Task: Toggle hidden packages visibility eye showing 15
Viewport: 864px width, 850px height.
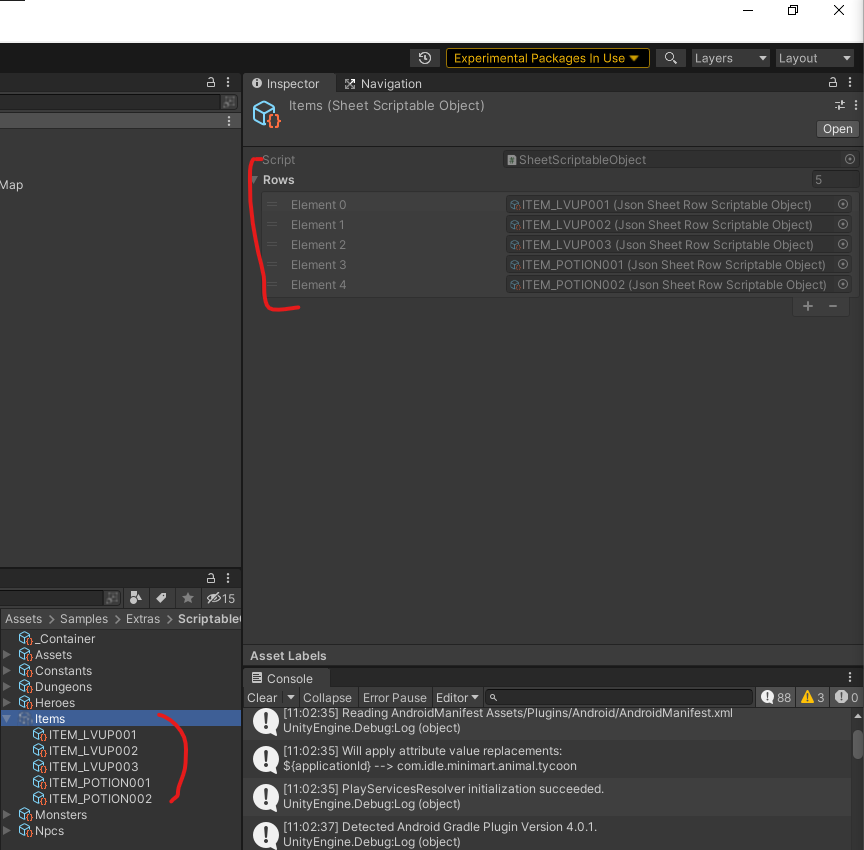Action: point(220,598)
